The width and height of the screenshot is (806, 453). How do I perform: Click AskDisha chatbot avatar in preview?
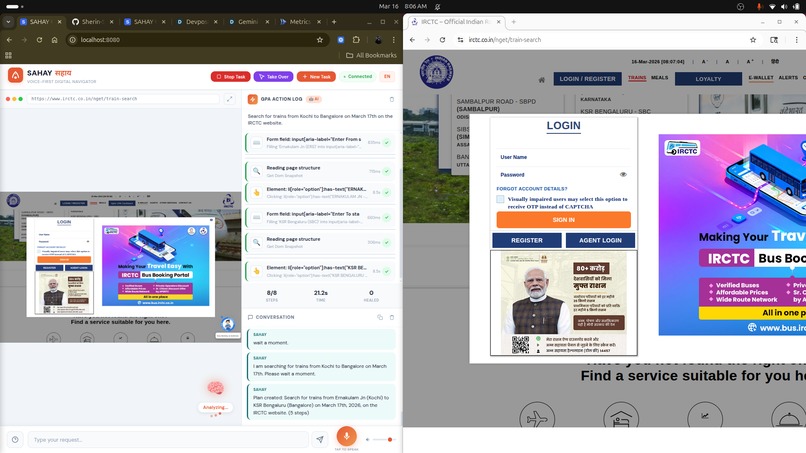(228, 324)
